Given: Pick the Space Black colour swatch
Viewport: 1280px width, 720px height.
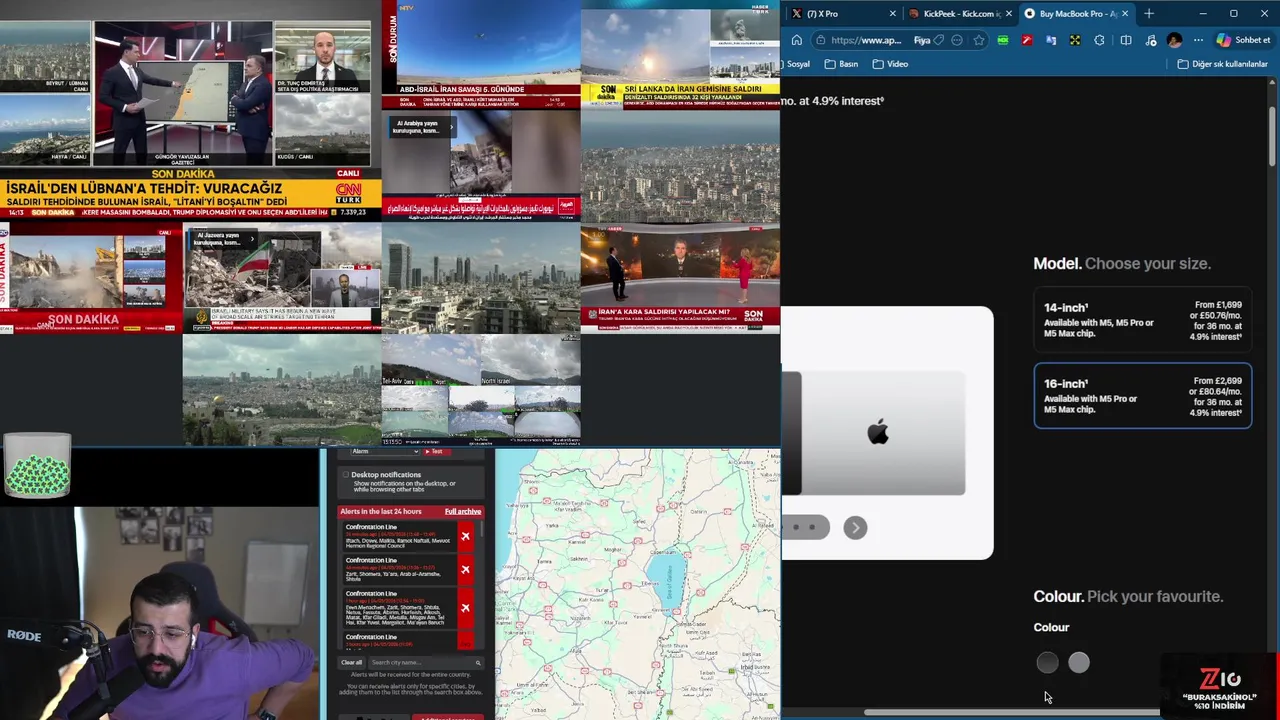Looking at the screenshot, I should [x=1047, y=662].
